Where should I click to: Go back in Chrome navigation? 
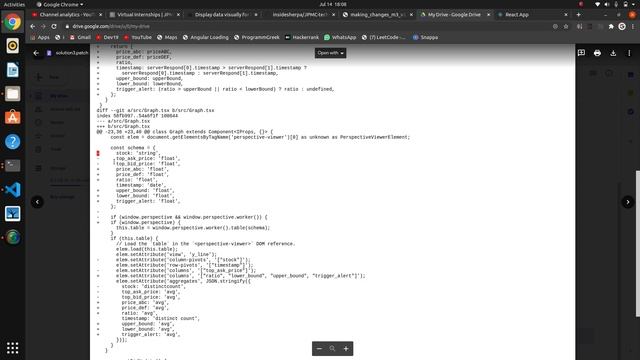[x=33, y=26]
